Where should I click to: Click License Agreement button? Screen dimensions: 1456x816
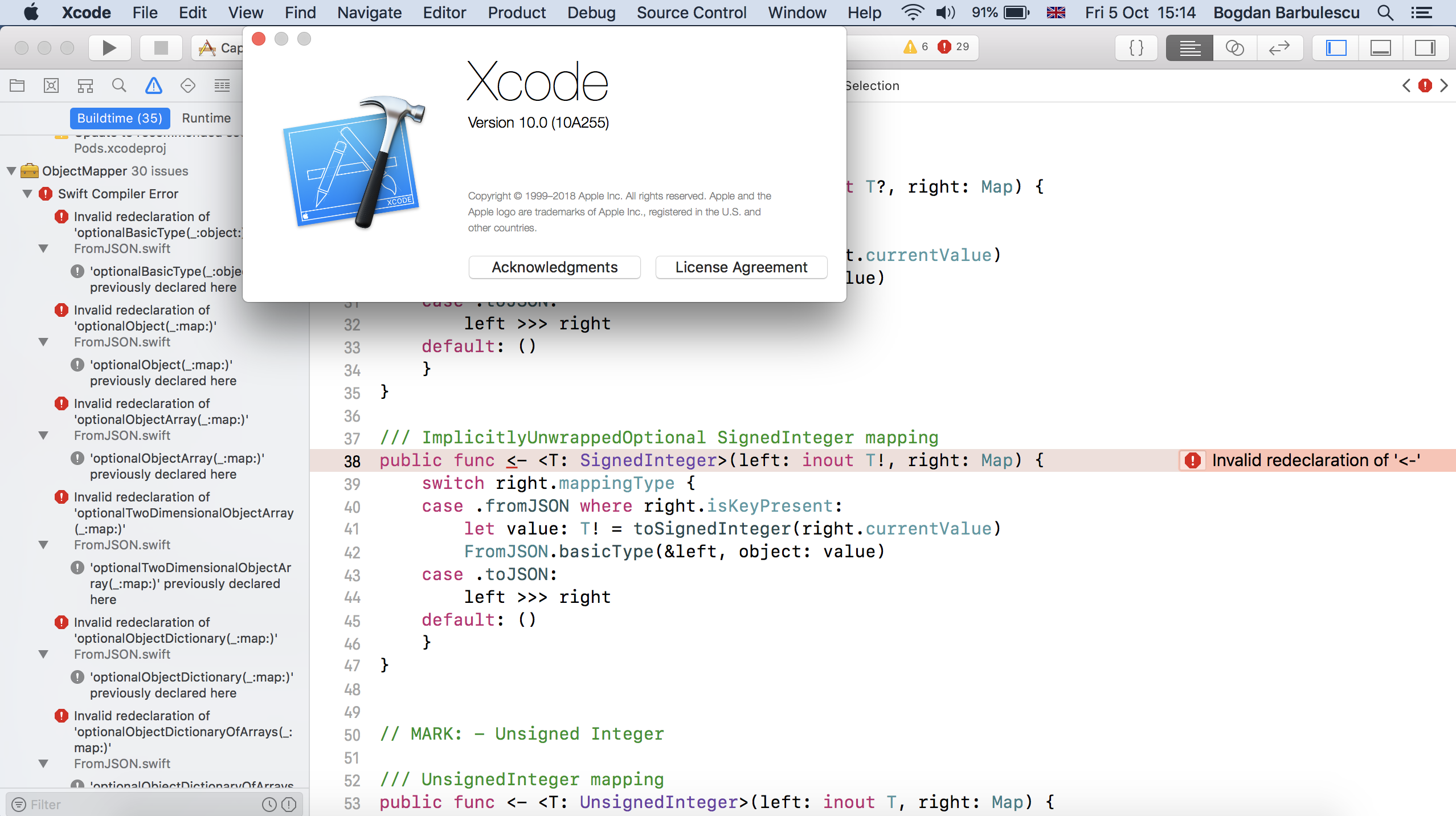point(741,267)
